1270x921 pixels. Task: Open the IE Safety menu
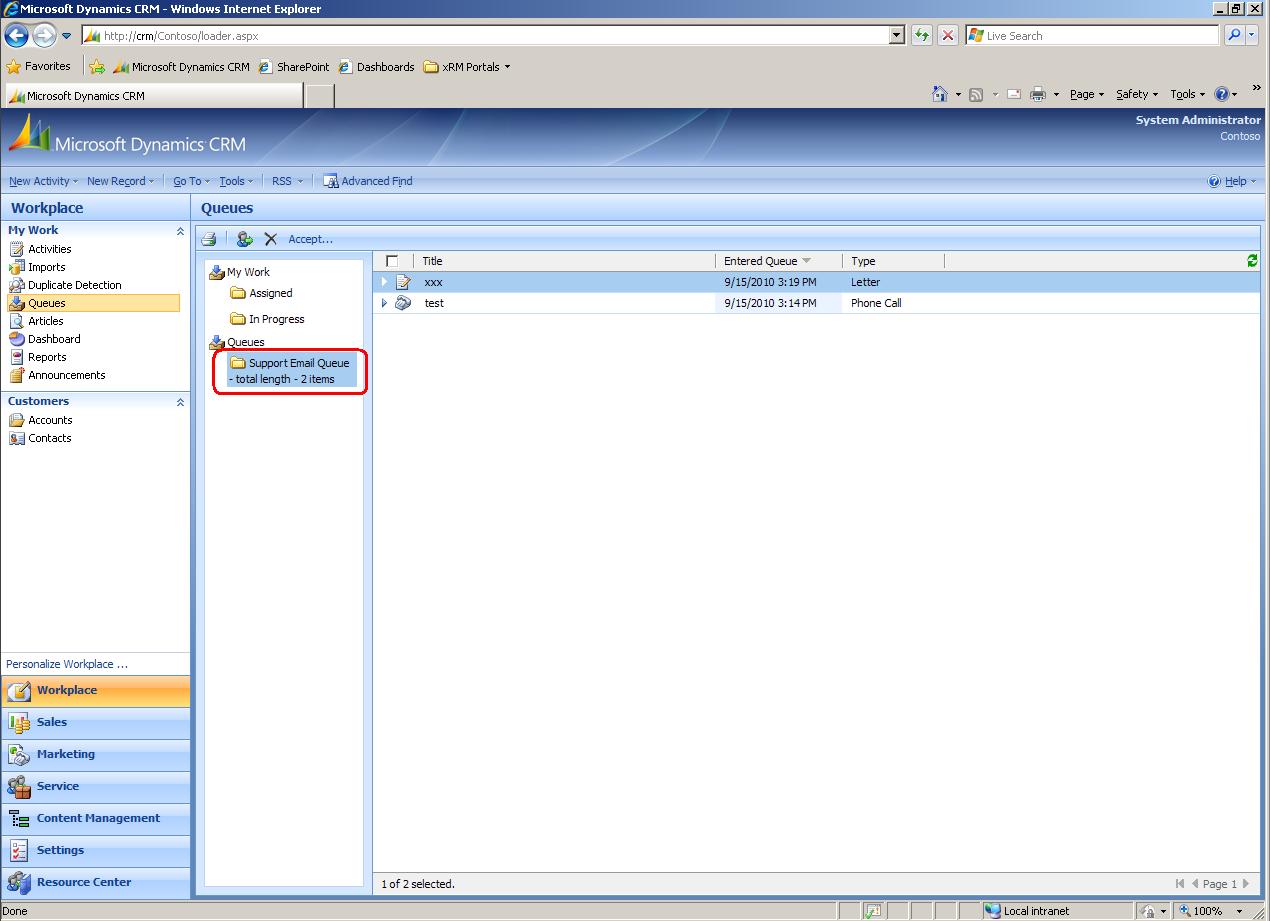[1137, 94]
